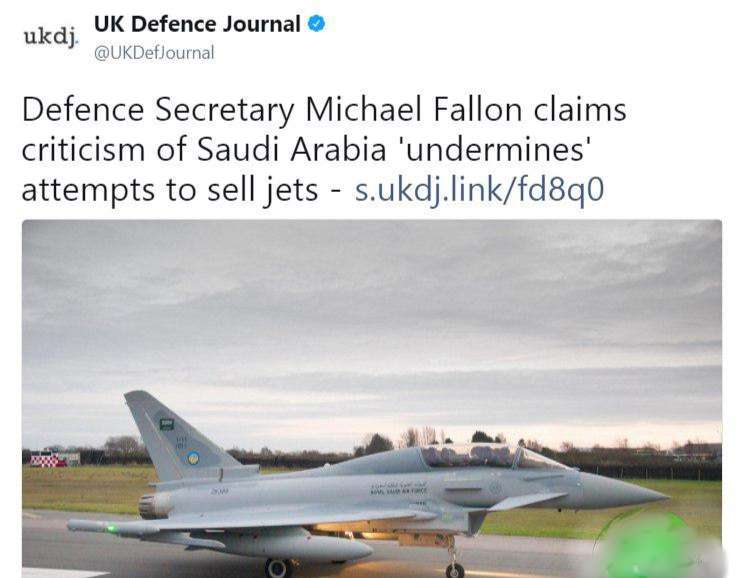
Task: Open the fighter jet photo by its cloudy sky
Action: (x=370, y=300)
